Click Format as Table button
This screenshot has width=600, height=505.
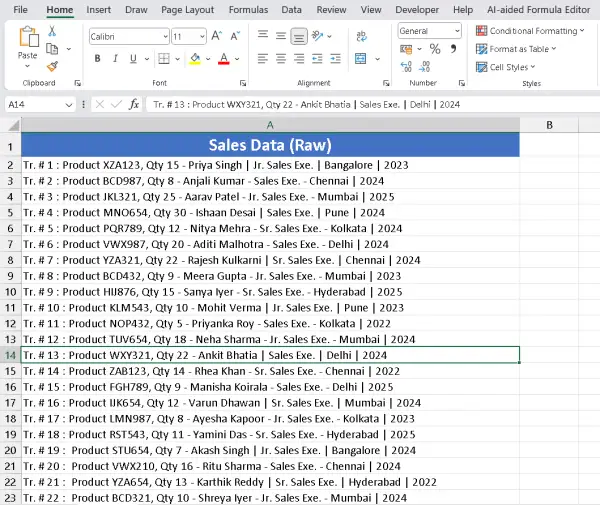coord(517,49)
